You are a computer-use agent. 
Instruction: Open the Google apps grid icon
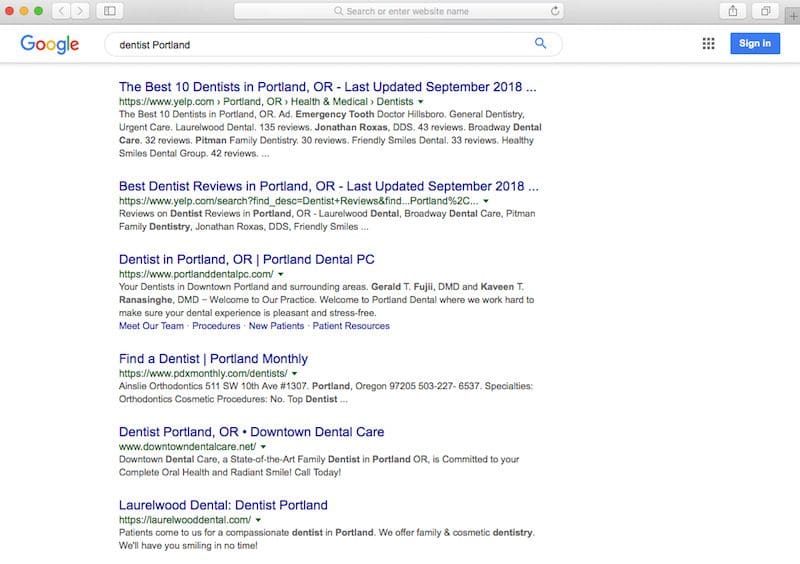tap(708, 44)
